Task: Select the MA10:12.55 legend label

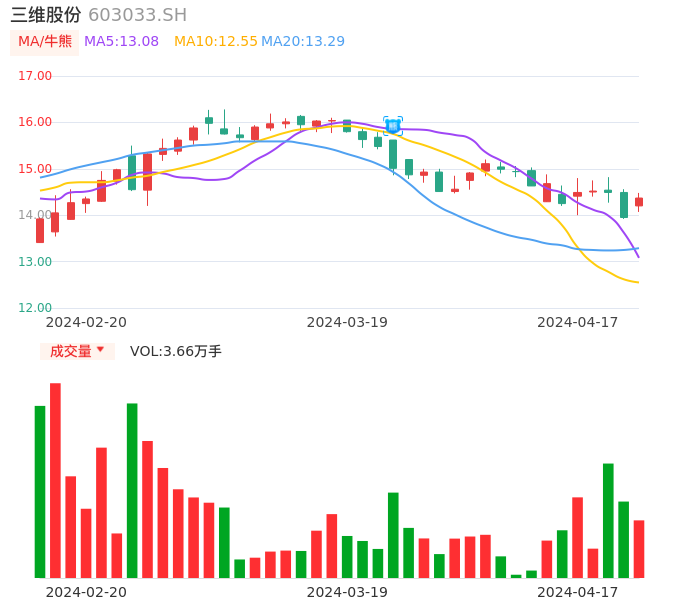Action: click(216, 42)
